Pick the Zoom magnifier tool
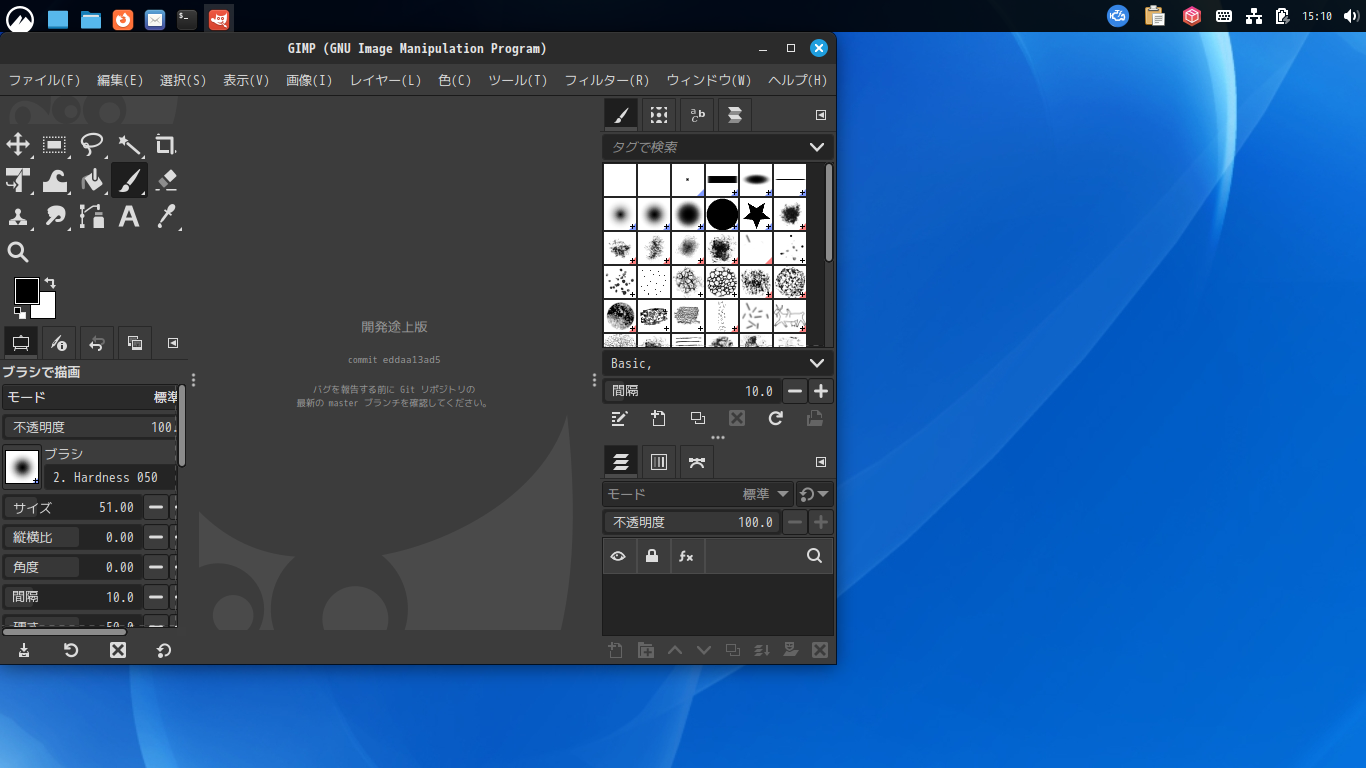 click(x=18, y=252)
